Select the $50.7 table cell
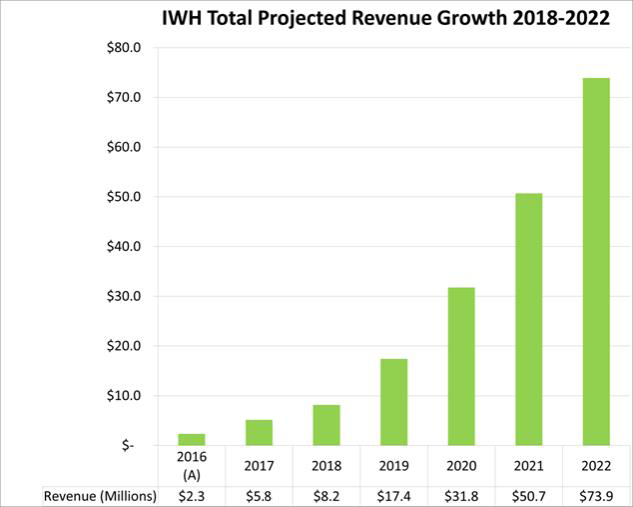The height and width of the screenshot is (507, 633). coord(529,496)
